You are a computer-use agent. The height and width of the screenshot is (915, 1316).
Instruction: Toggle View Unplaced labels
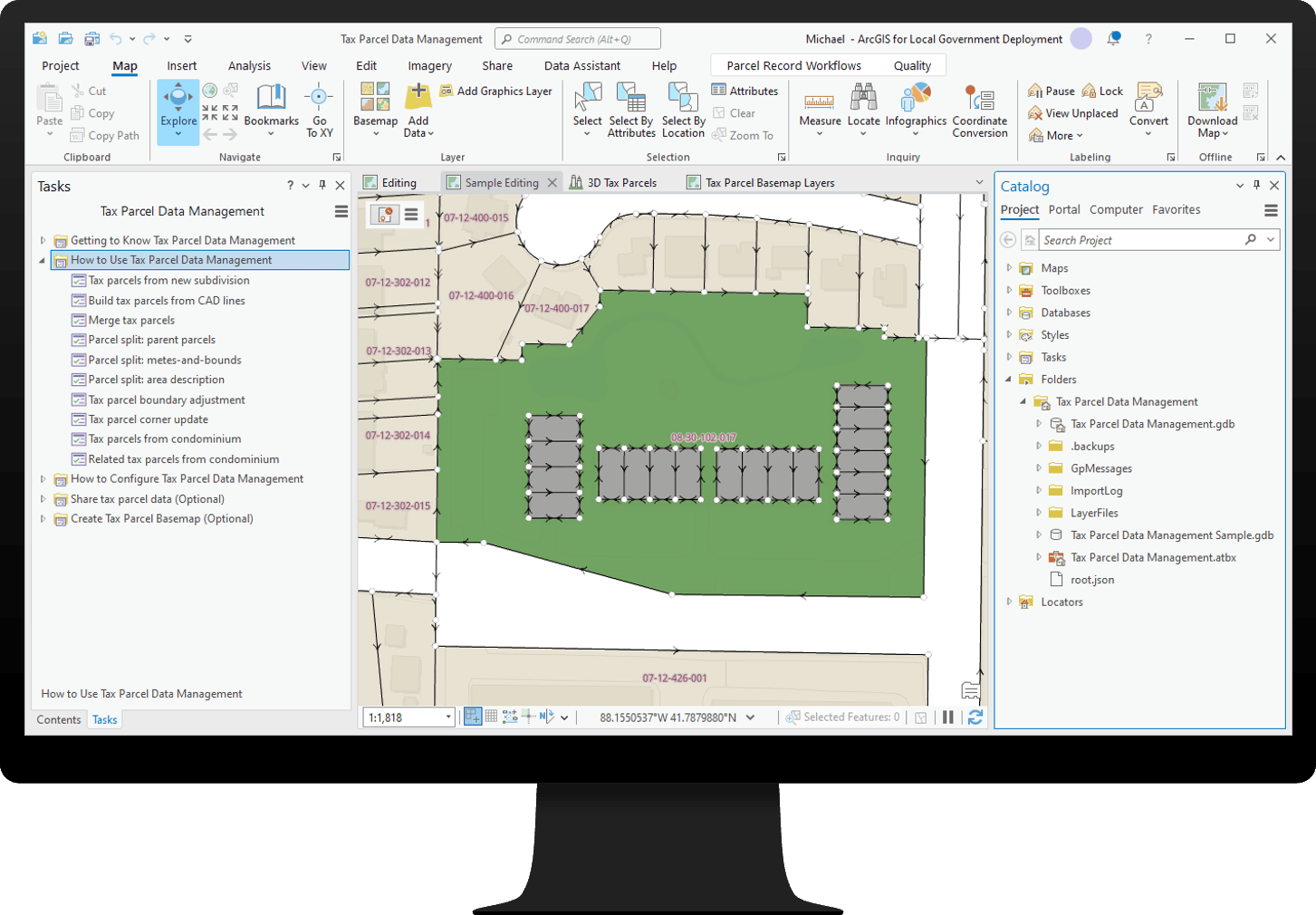click(x=1073, y=113)
